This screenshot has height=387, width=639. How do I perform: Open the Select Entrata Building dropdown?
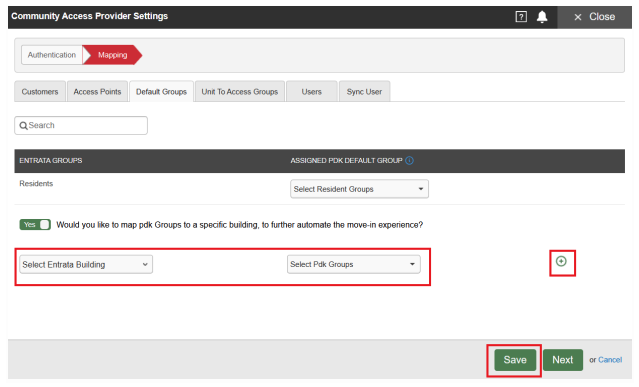click(86, 264)
